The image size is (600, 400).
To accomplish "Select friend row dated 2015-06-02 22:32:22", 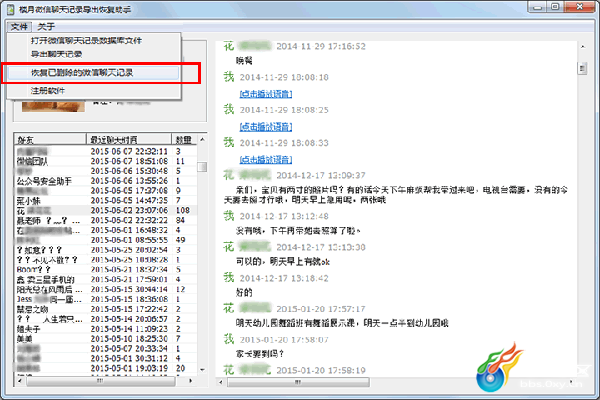I will point(106,220).
